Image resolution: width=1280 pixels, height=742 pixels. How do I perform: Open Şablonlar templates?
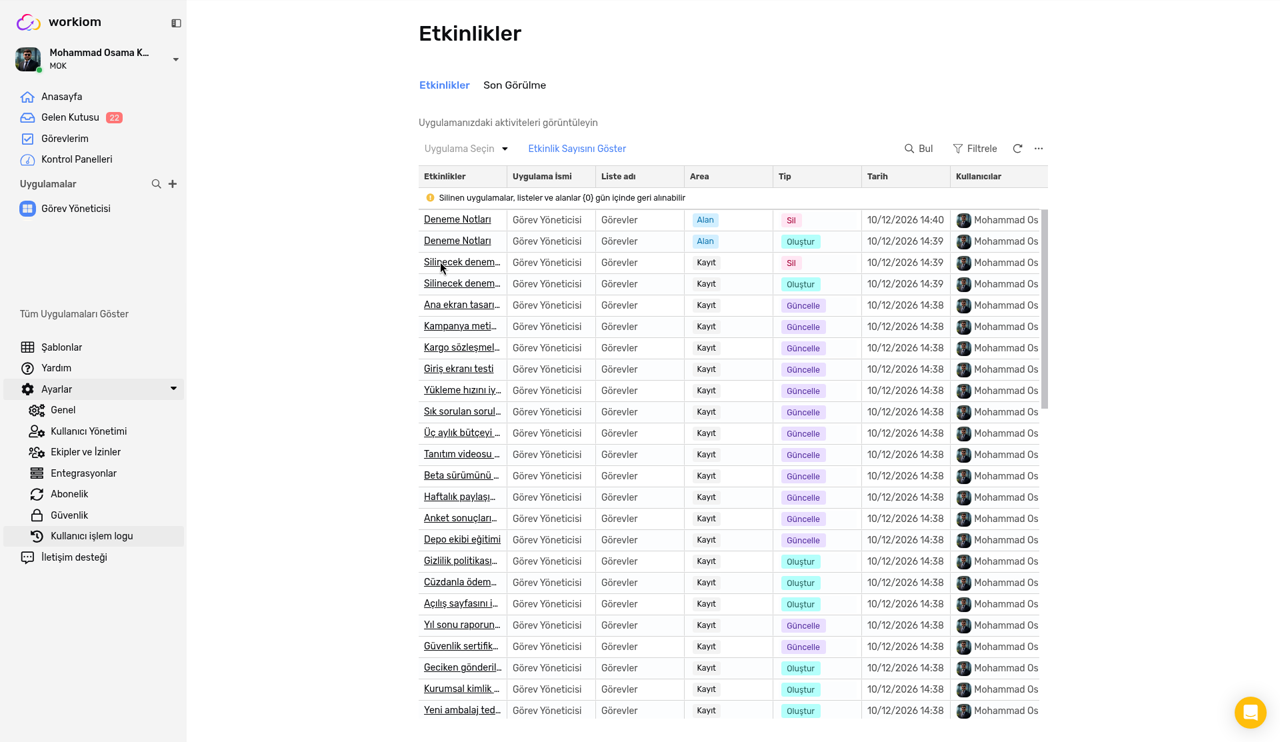pyautogui.click(x=61, y=348)
